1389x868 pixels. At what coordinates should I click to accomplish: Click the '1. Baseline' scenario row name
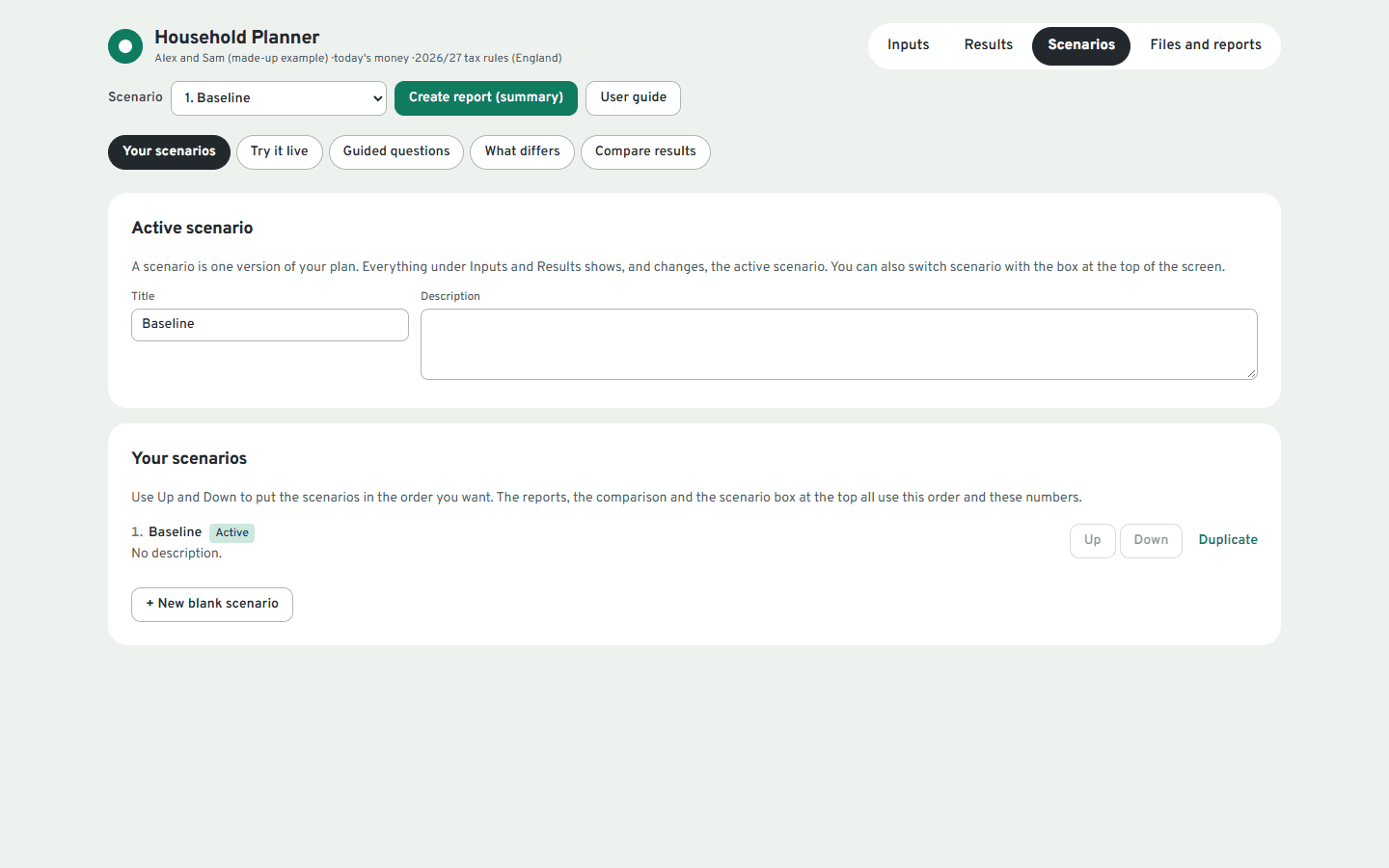[167, 532]
